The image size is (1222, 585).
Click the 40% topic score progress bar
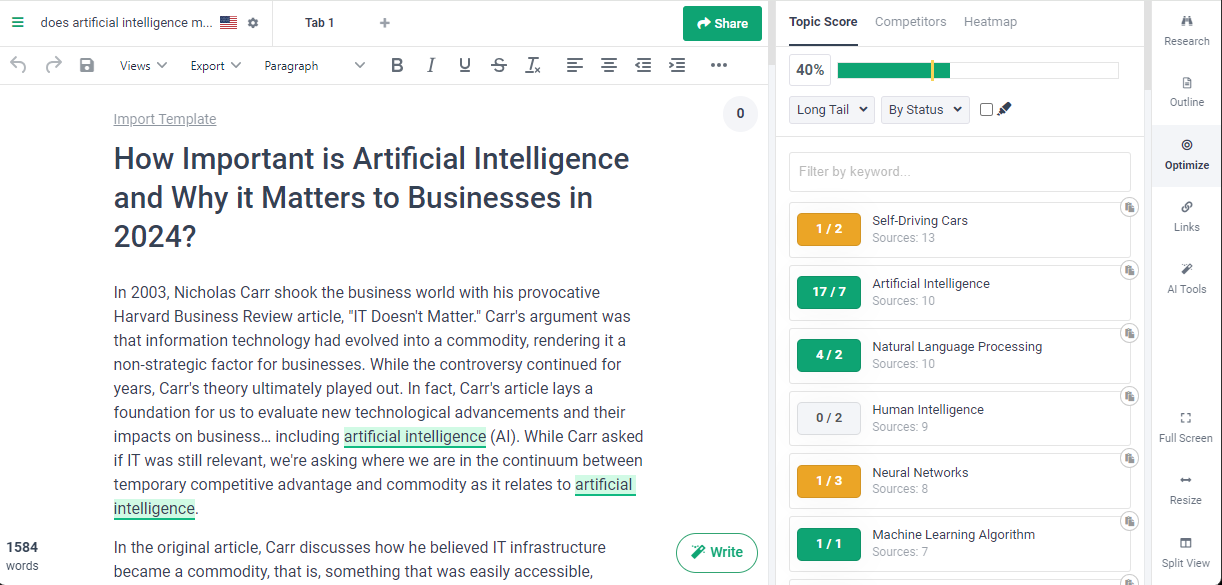point(977,70)
